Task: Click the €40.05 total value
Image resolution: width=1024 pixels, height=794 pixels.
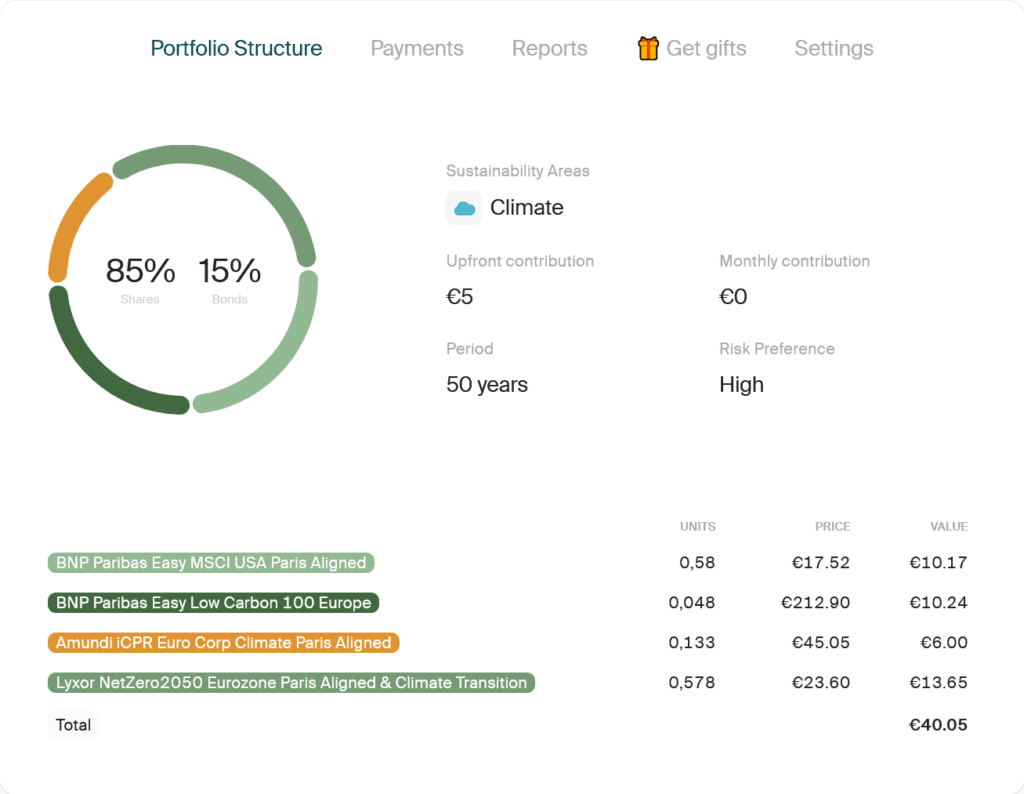Action: pyautogui.click(x=938, y=725)
